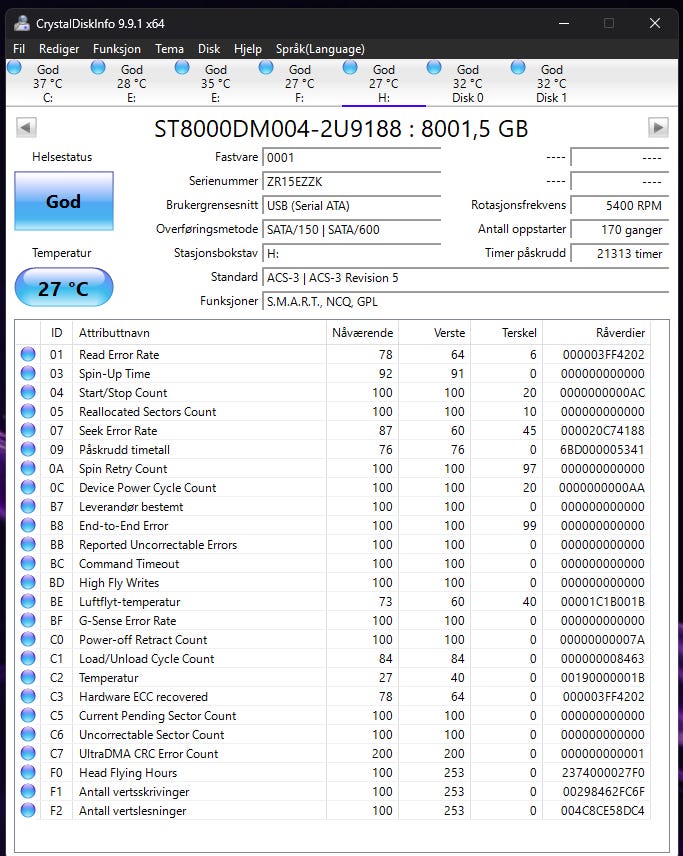Go to the next disk with the right arrow
This screenshot has width=683, height=856.
point(658,128)
